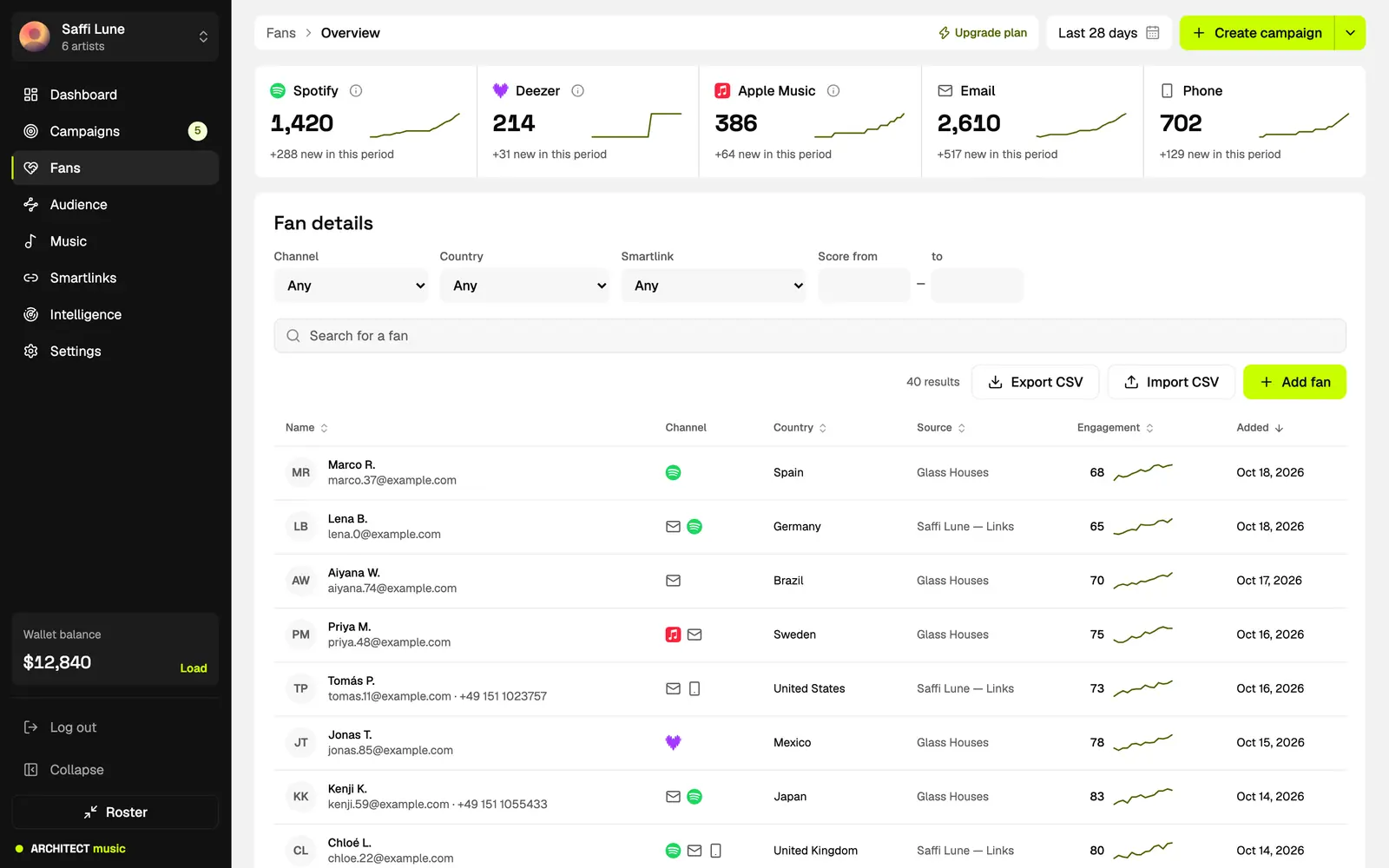Open the Smartlink filter dropdown

pos(714,286)
